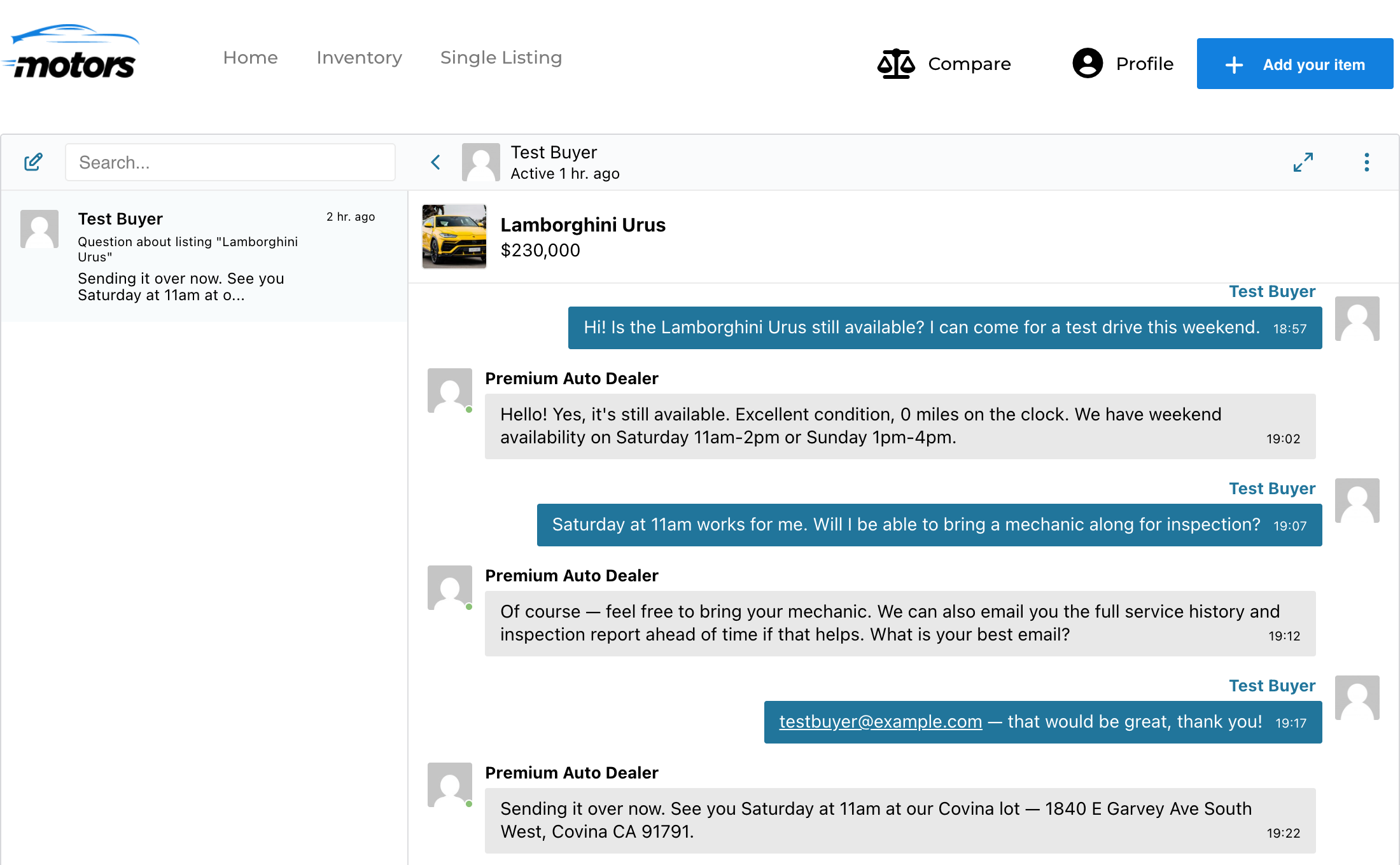Viewport: 1400px width, 865px height.
Task: Click Premium Auto Dealer name above 19:12 message
Action: click(571, 576)
